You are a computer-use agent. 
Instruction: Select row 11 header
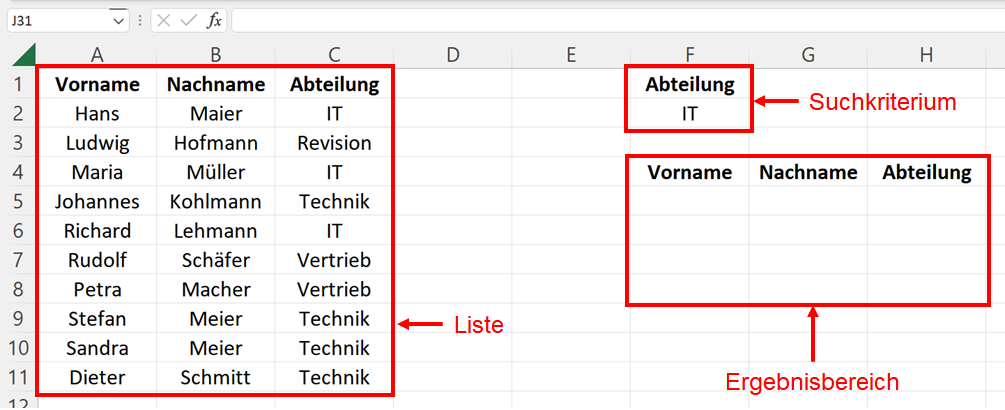pyautogui.click(x=17, y=378)
